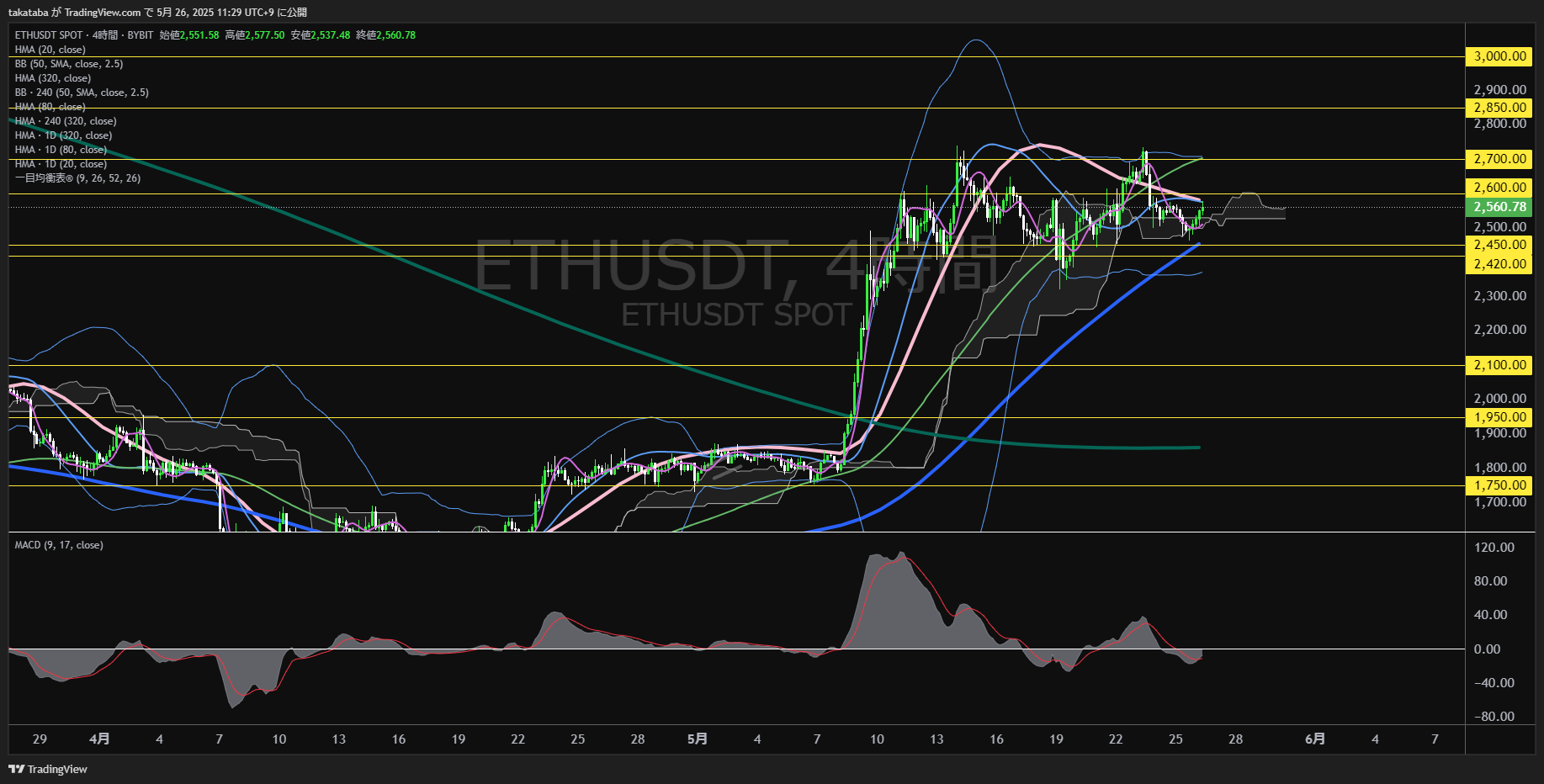
Task: Select the BB (50, SMA, close, 2.5) label
Action: [x=69, y=64]
